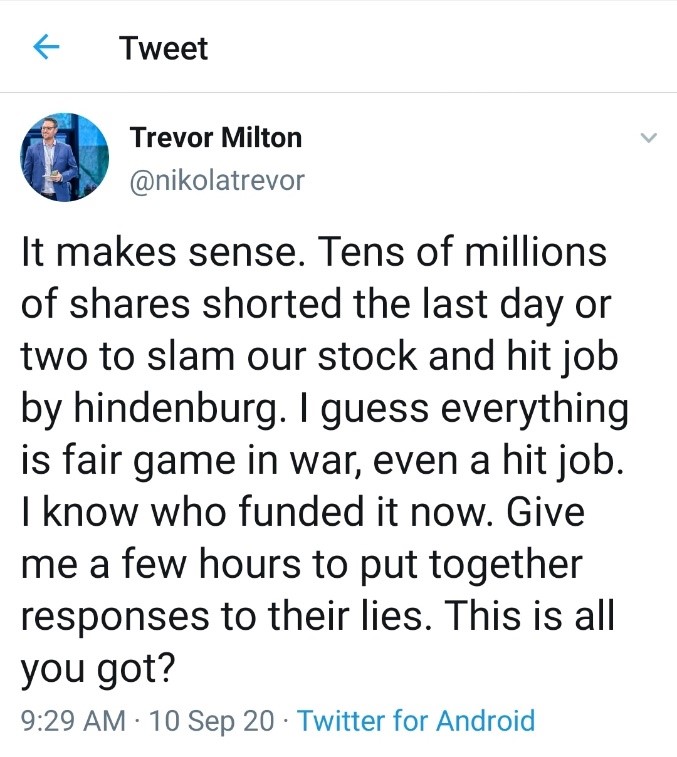Image resolution: width=677 pixels, height=757 pixels.
Task: Click the words 'slam our stock'
Action: coord(282,356)
